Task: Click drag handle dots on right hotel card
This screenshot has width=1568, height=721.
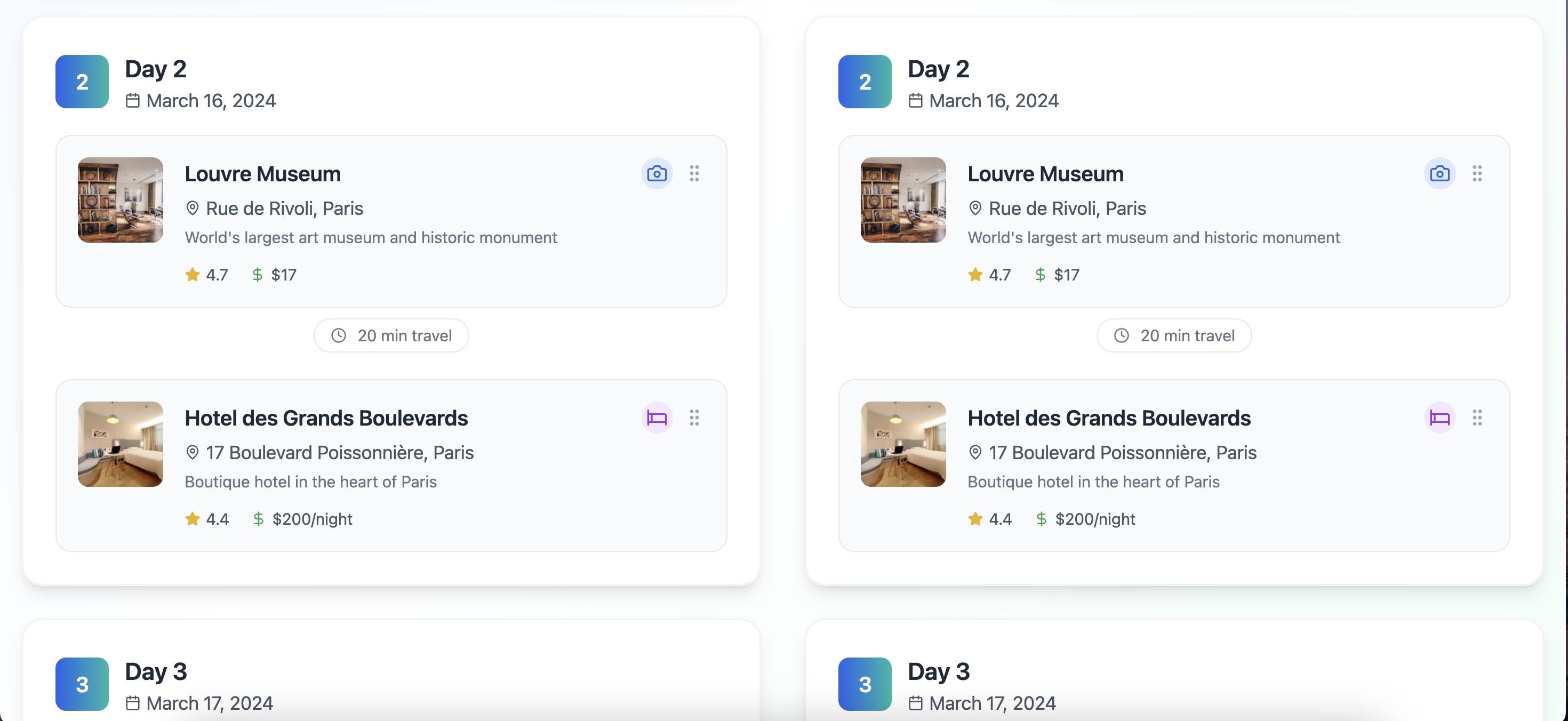Action: [1477, 418]
